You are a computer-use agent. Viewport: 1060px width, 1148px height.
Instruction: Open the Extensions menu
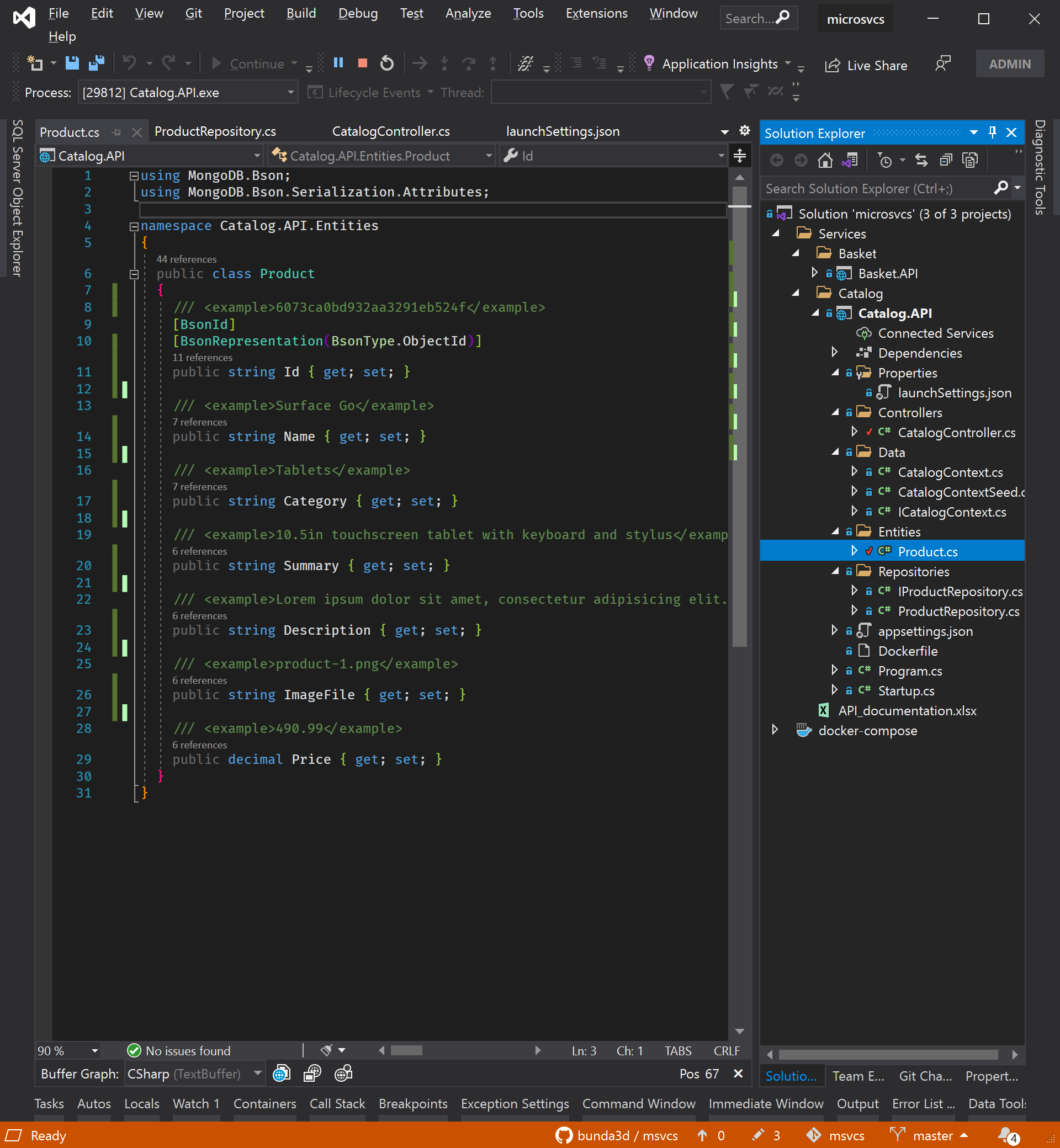596,13
